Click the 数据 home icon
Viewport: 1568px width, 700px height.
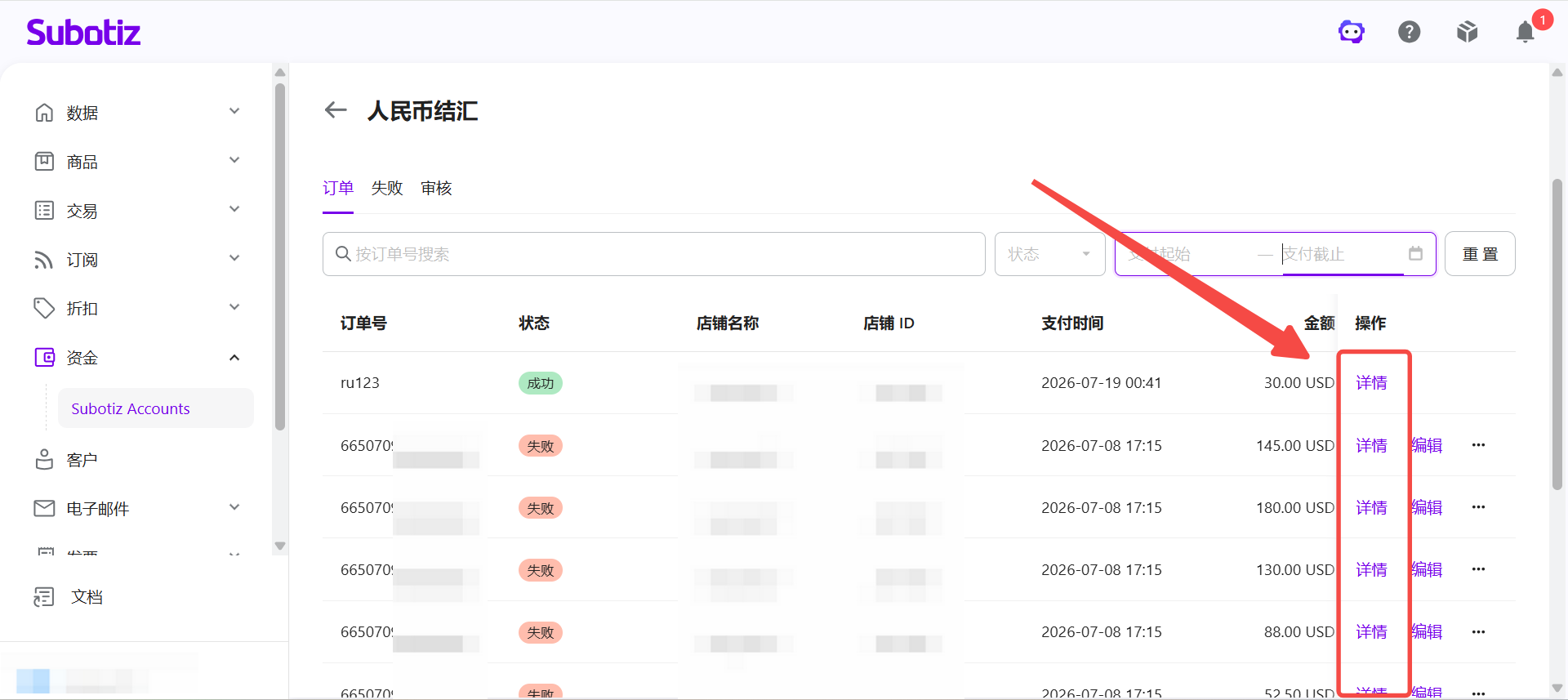tap(44, 112)
